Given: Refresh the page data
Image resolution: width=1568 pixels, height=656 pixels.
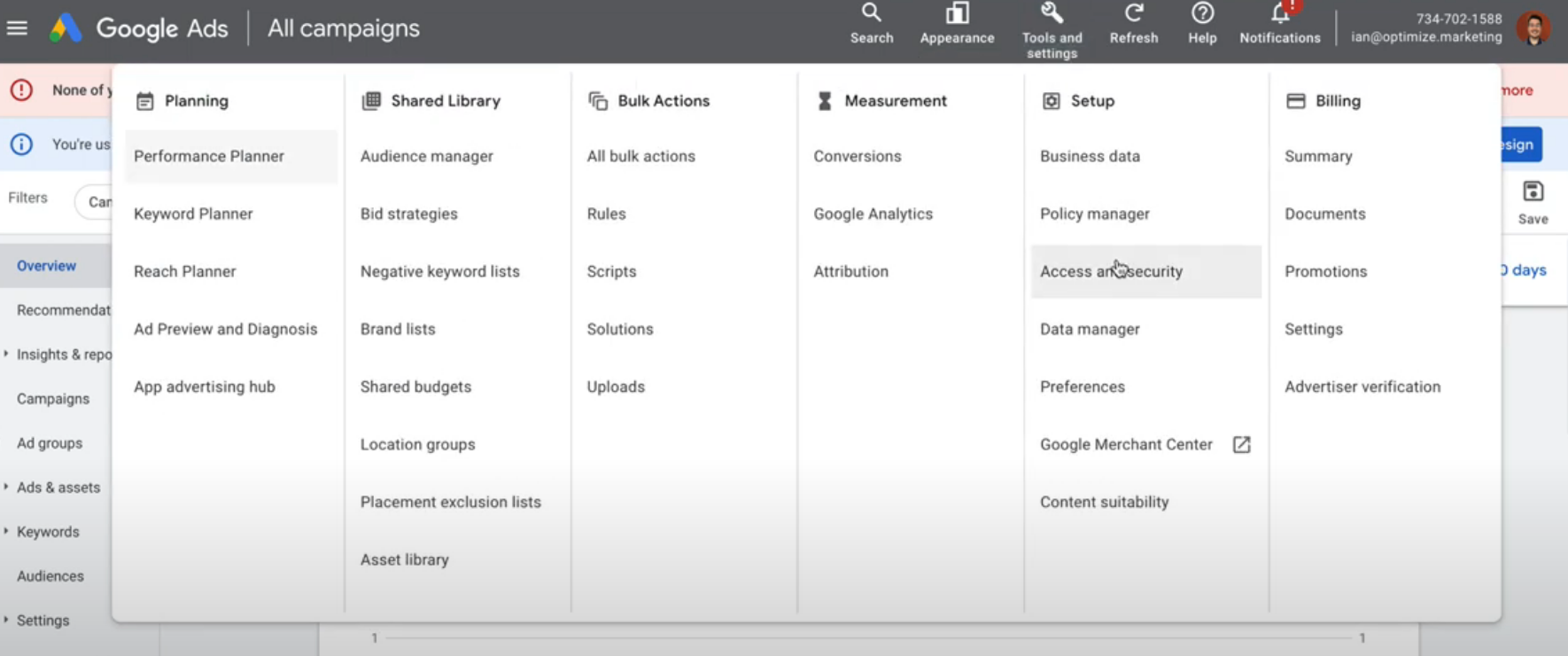Looking at the screenshot, I should (1133, 24).
